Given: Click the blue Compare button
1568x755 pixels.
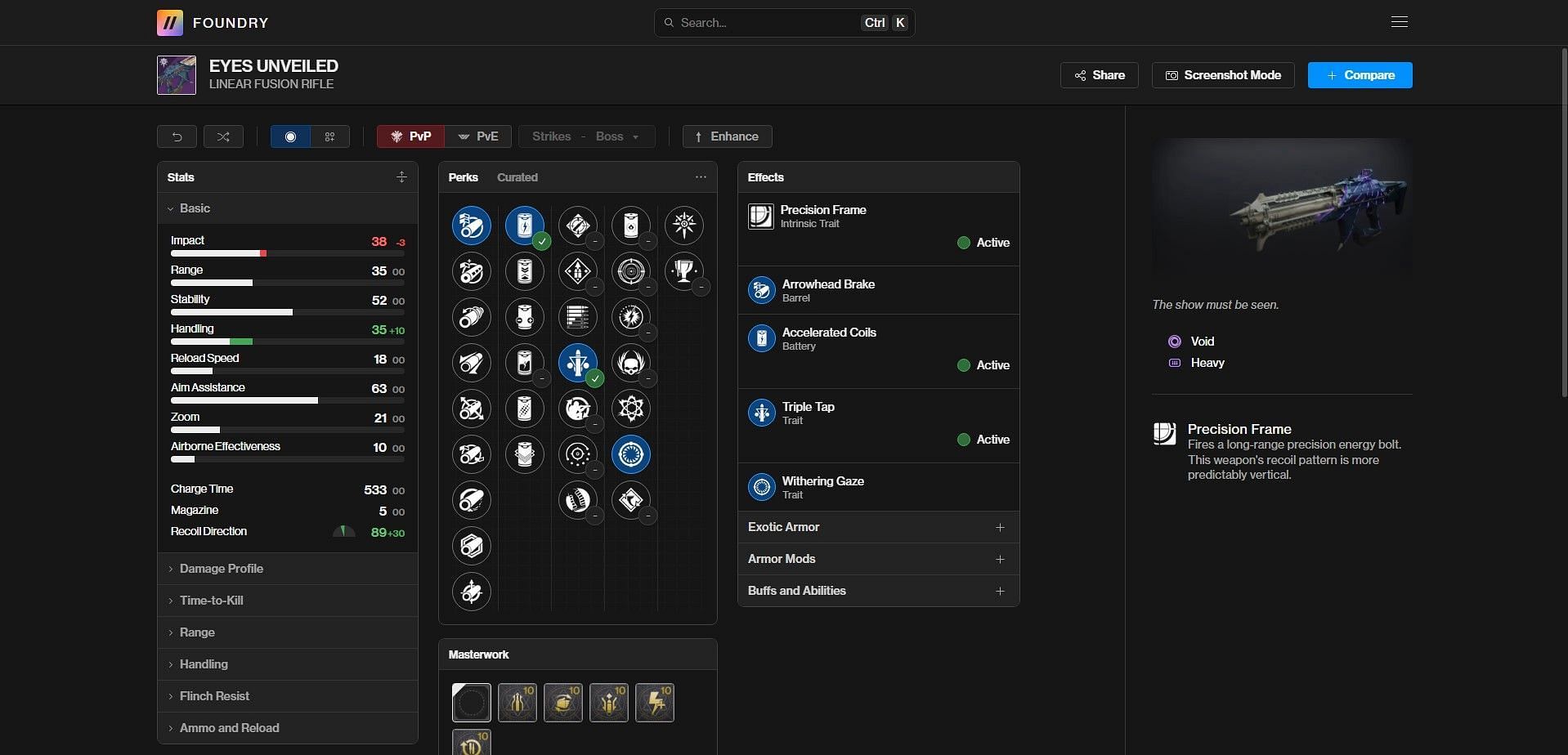Looking at the screenshot, I should click(1360, 75).
